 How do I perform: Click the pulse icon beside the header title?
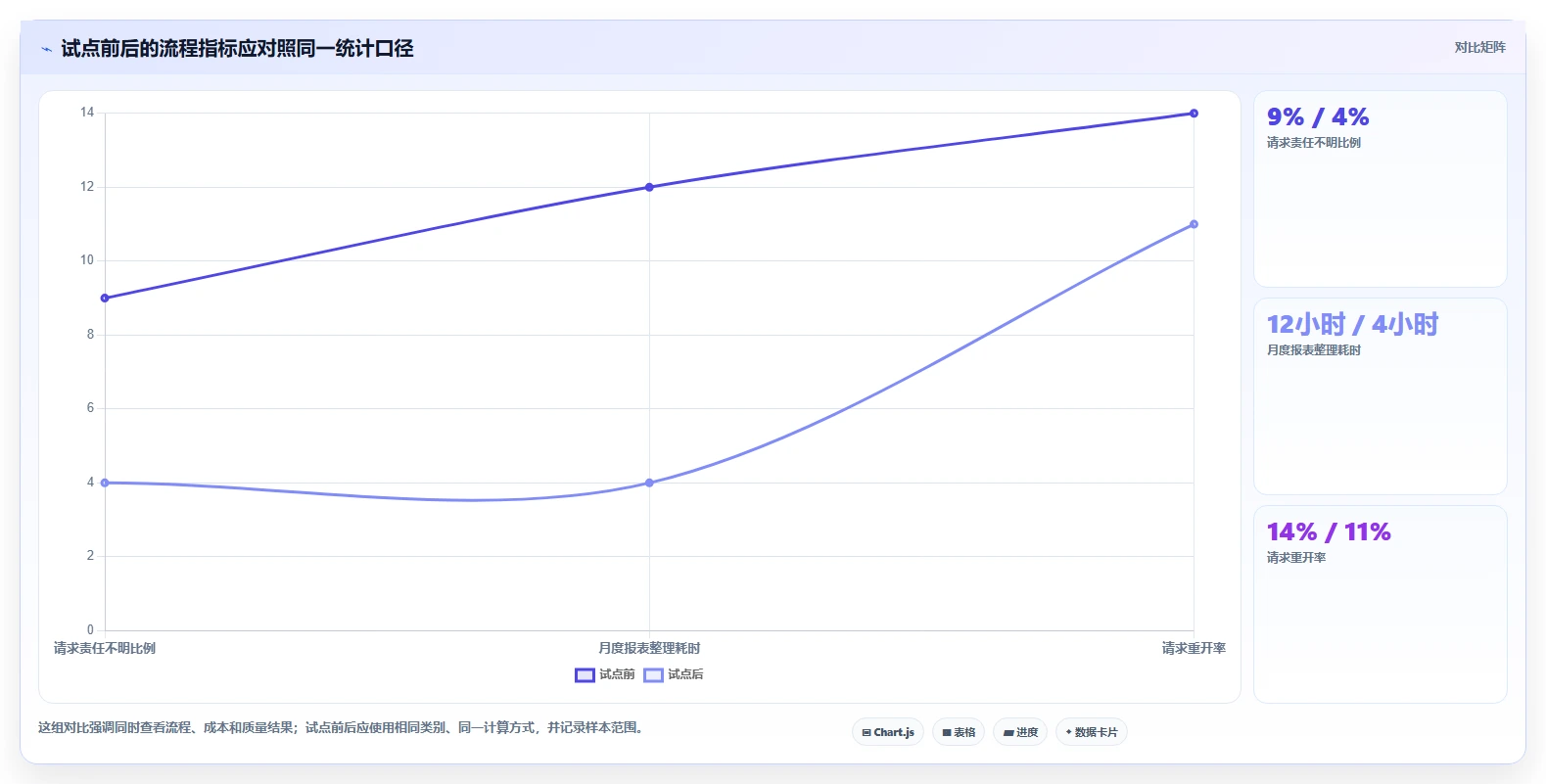tap(46, 49)
